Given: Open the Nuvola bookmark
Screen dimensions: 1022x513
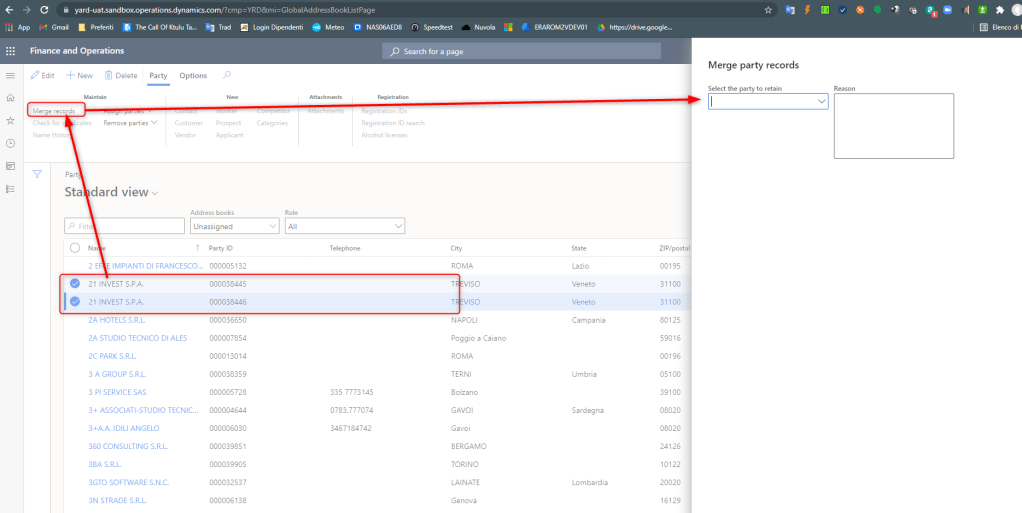Looking at the screenshot, I should coord(478,27).
